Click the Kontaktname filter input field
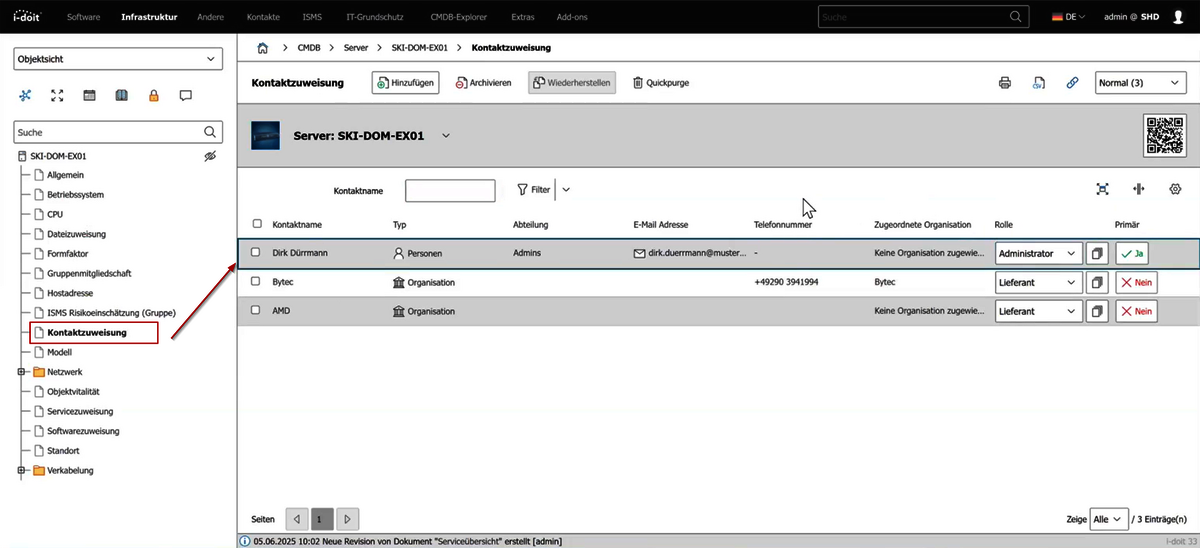The width and height of the screenshot is (1200, 548). [x=450, y=190]
